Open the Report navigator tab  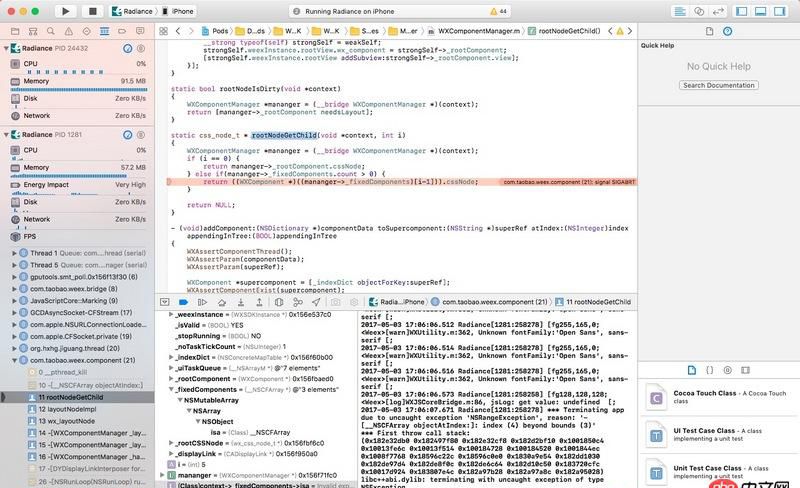140,31
